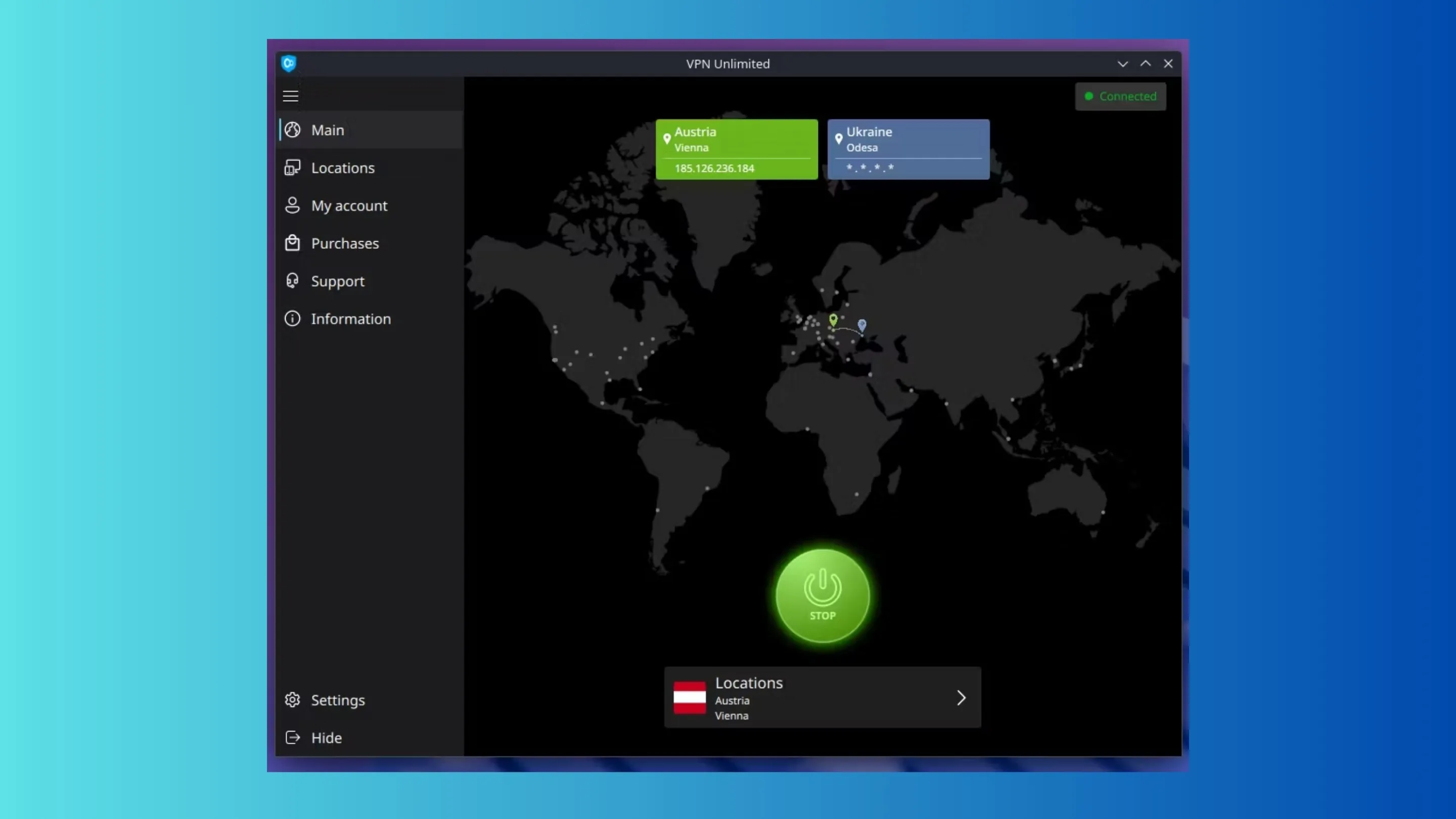The height and width of the screenshot is (819, 1456).
Task: Click the gear icon beside Settings
Action: (x=292, y=700)
